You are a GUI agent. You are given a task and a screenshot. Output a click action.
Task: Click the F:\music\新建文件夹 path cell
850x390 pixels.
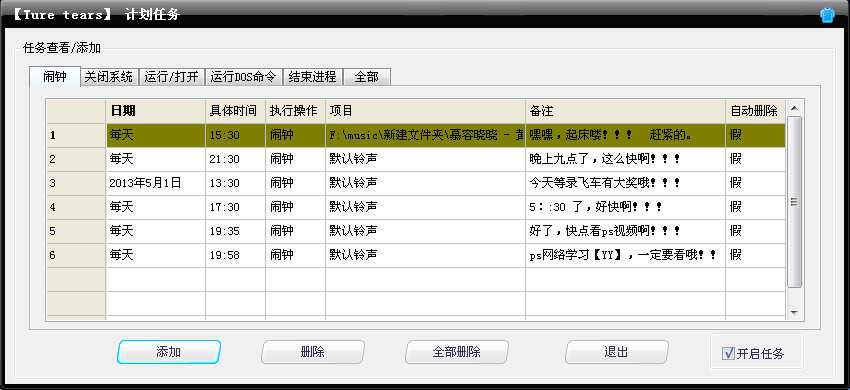(x=426, y=136)
